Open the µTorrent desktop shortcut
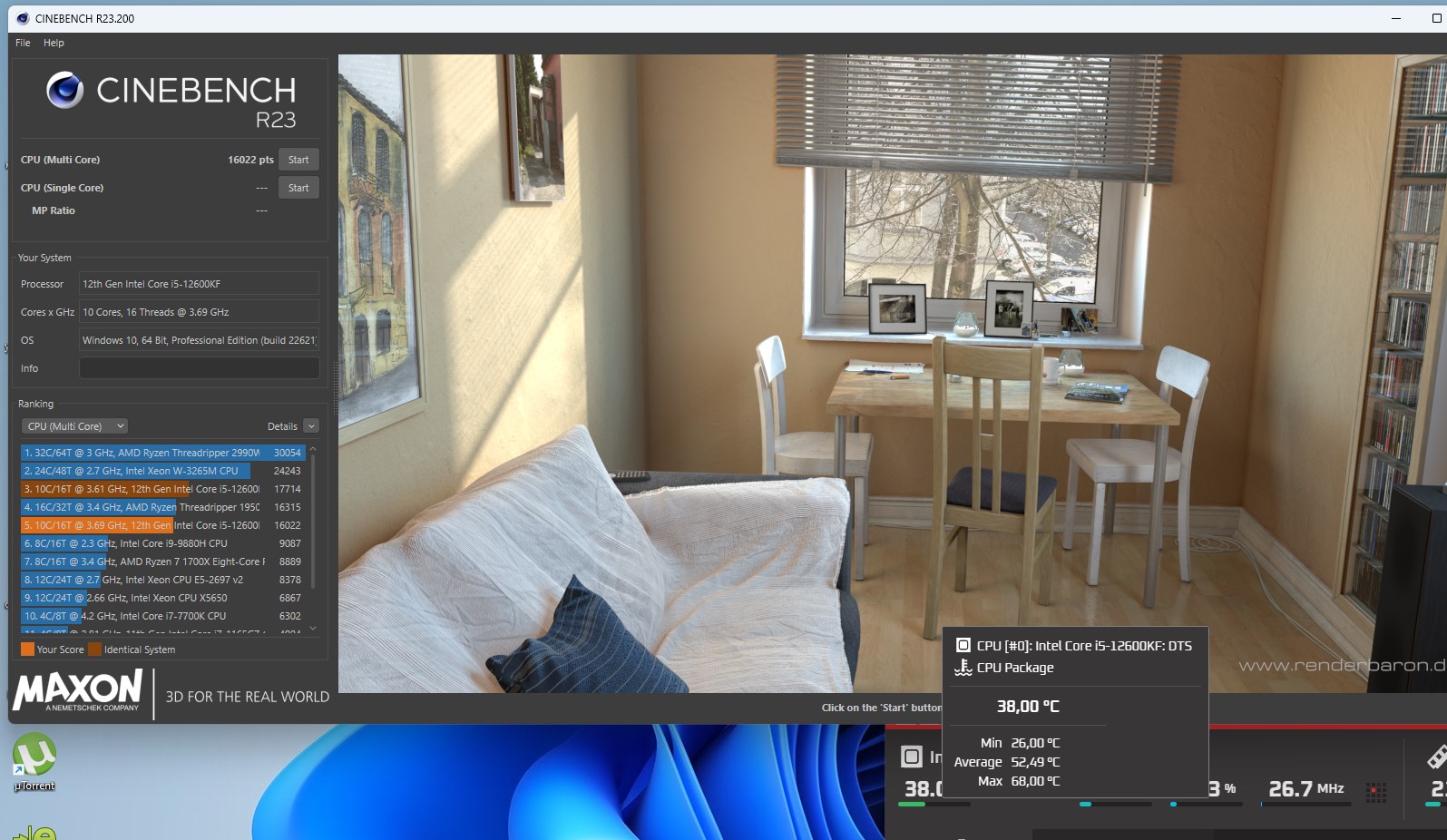This screenshot has width=1447, height=840. tap(34, 762)
